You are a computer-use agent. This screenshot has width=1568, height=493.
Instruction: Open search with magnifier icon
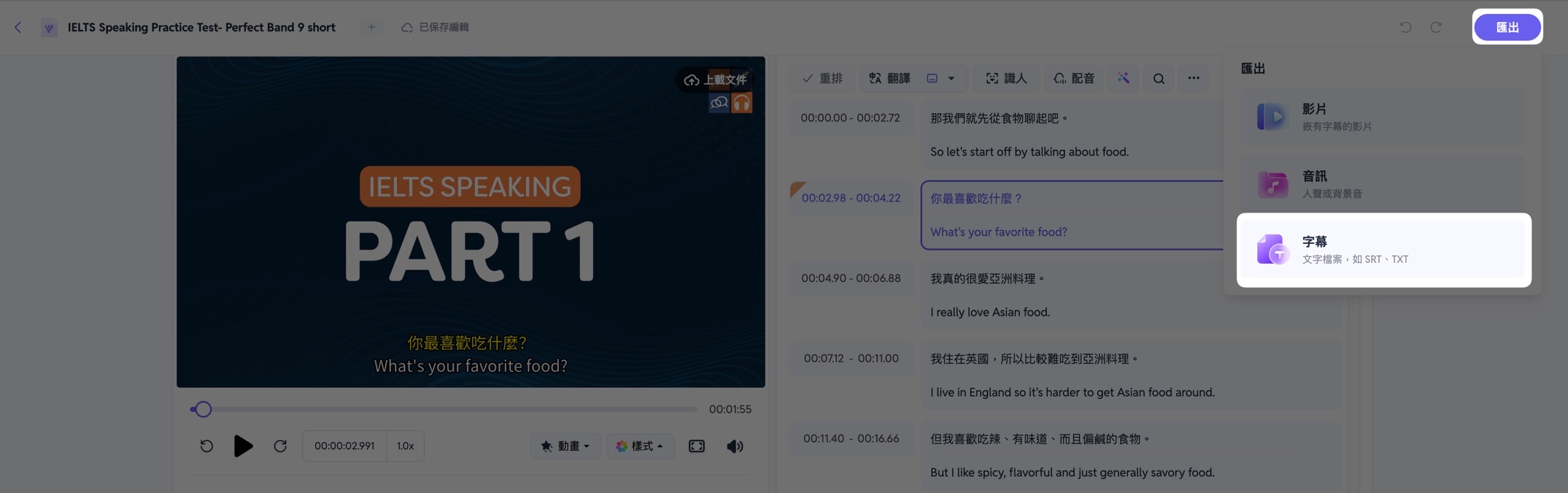1159,78
